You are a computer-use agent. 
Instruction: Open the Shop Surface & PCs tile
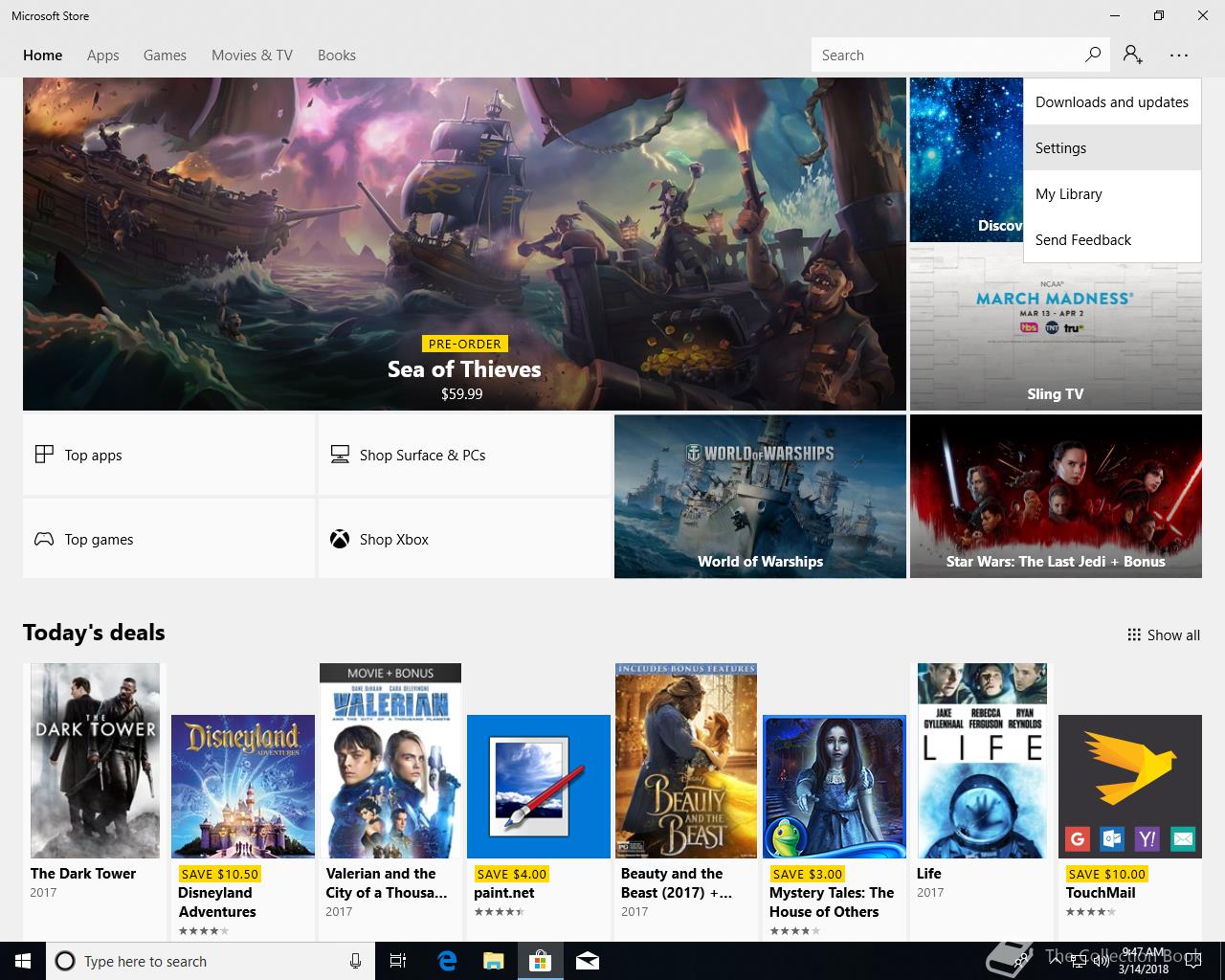click(464, 455)
